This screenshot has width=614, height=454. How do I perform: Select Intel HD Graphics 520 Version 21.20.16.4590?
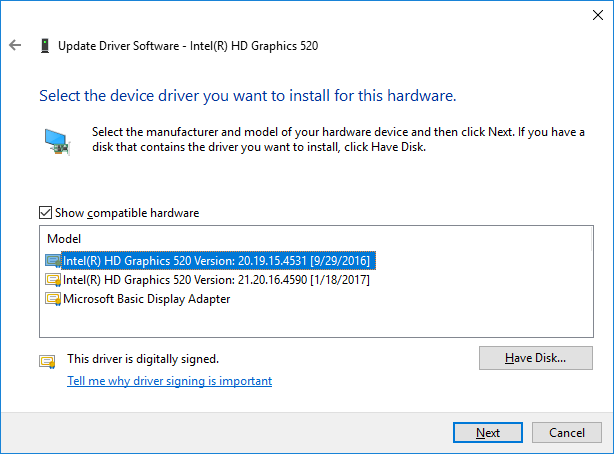[216, 280]
